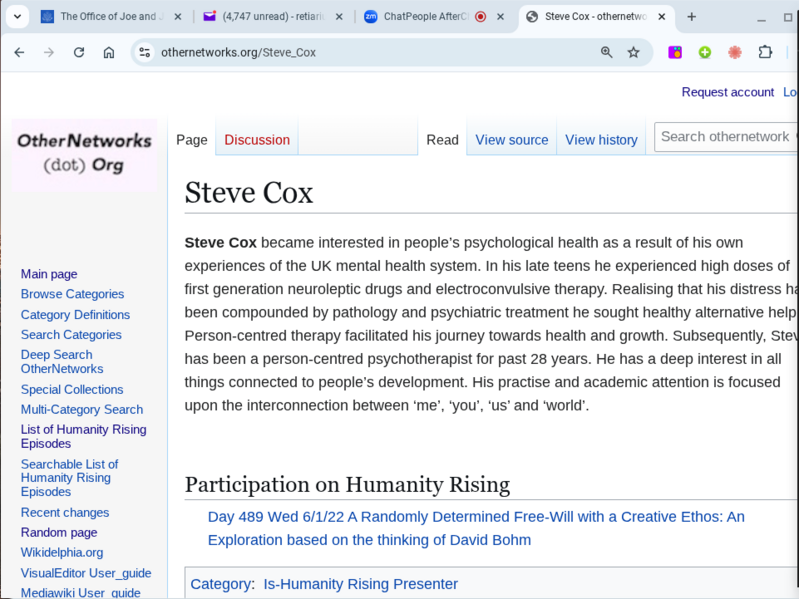Open Deep Search OtherNetworks link
The height and width of the screenshot is (599, 799).
coord(62,362)
